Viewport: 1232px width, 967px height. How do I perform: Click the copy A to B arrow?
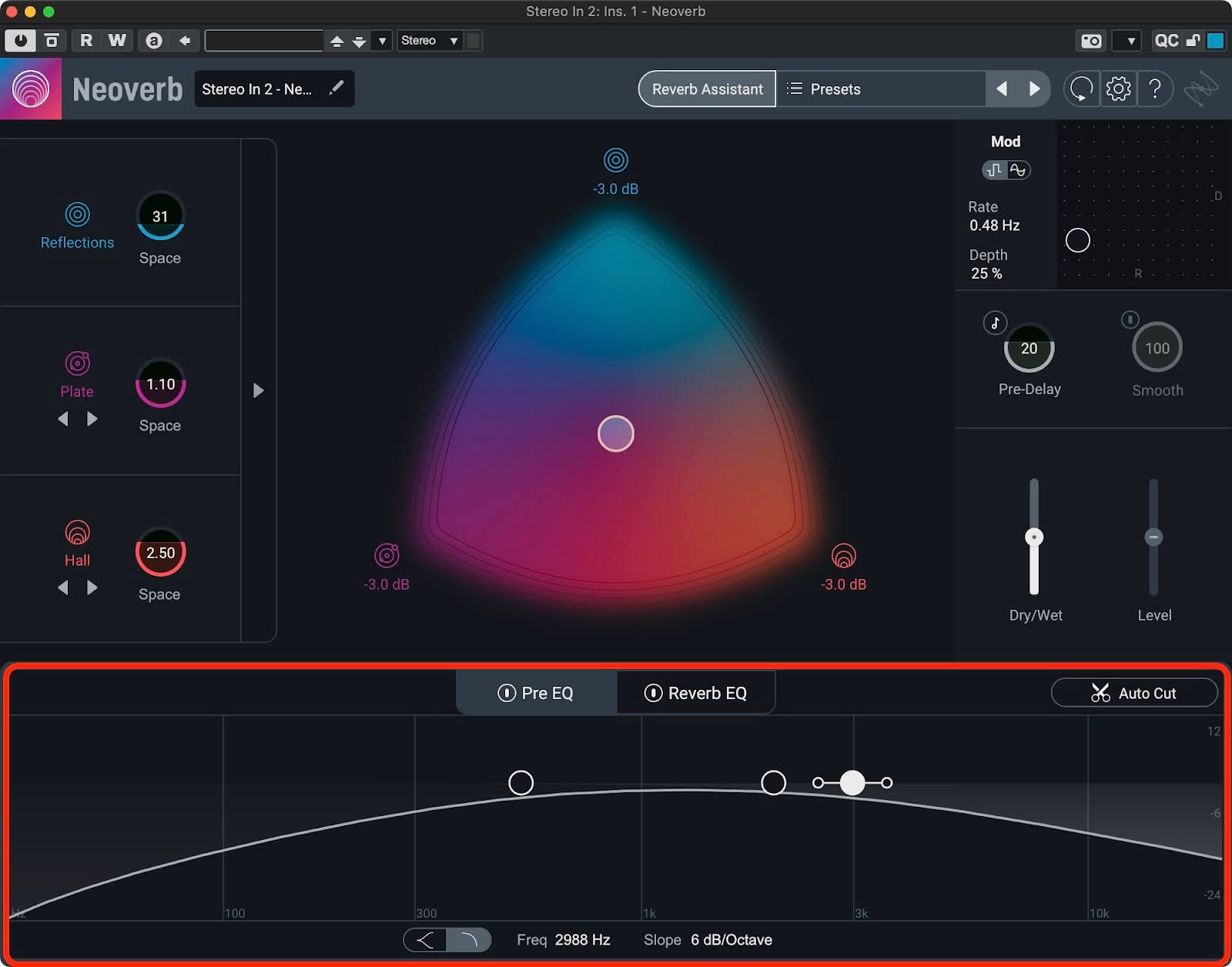click(x=185, y=41)
